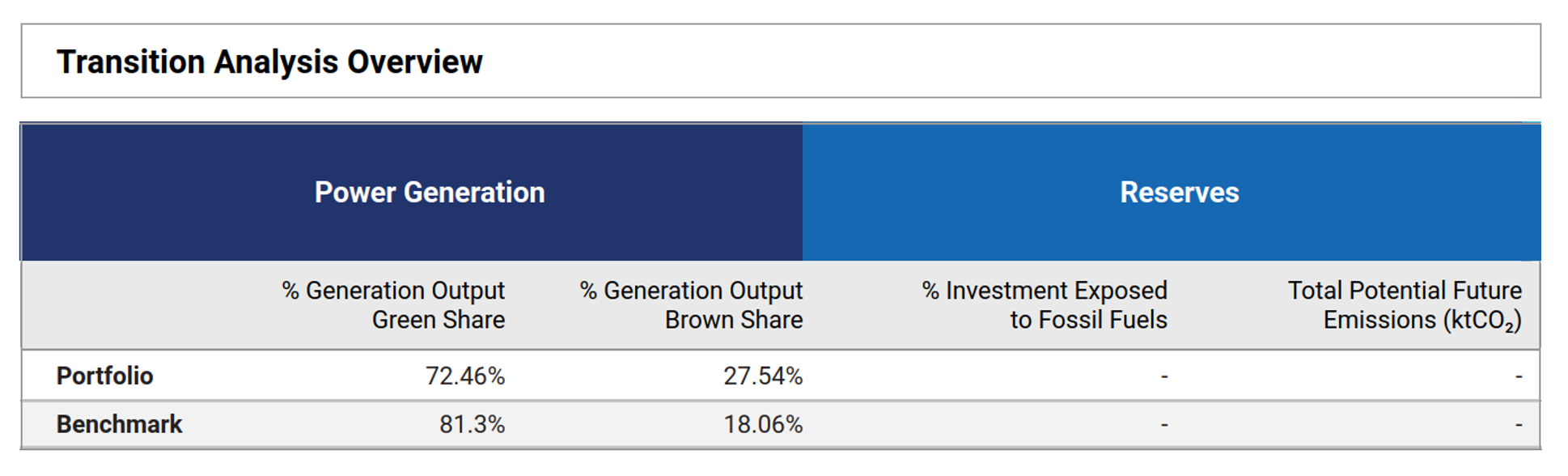Screen dimensions: 1568x476
Task: Click the Portfolio brown share value 27.54%
Action: pos(763,376)
